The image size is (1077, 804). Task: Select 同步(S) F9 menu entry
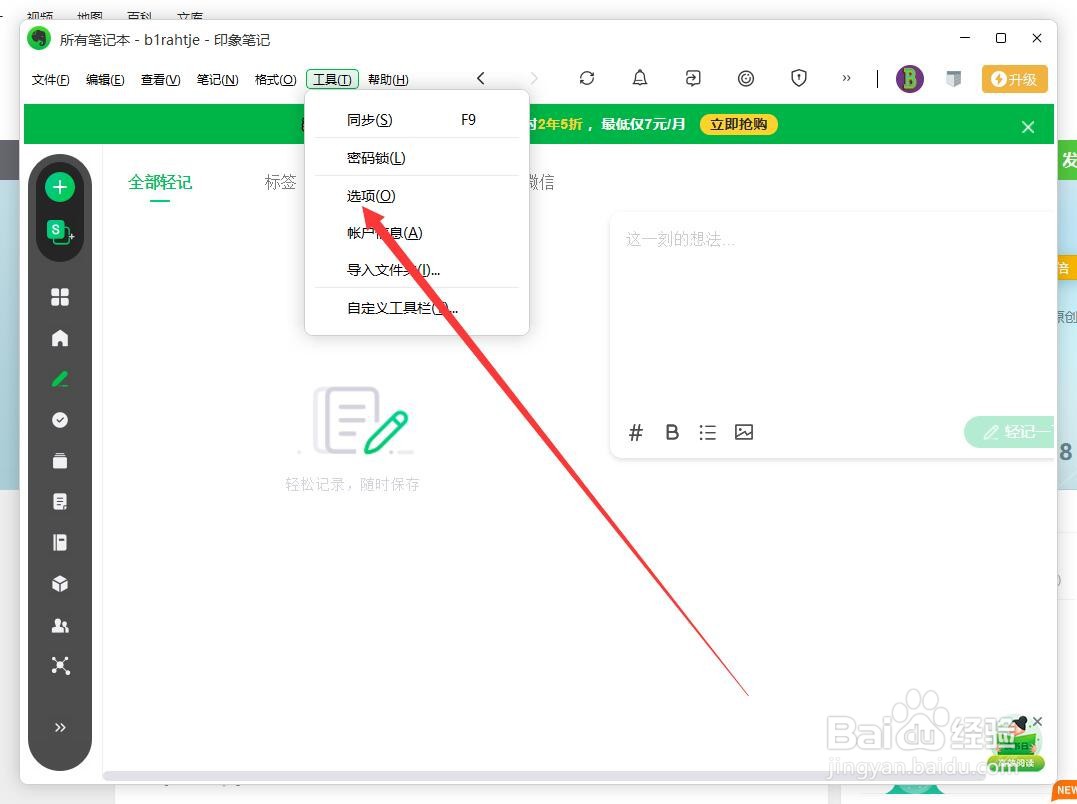(417, 120)
